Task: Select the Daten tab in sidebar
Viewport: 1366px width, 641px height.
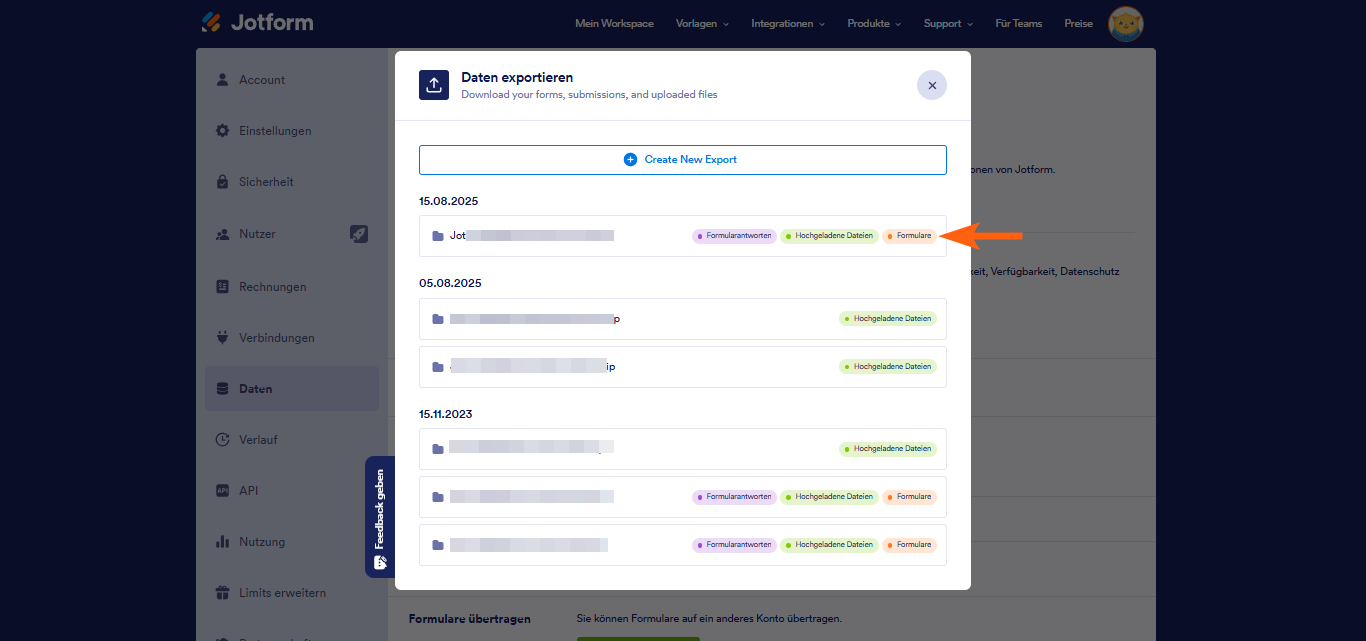Action: pos(291,389)
